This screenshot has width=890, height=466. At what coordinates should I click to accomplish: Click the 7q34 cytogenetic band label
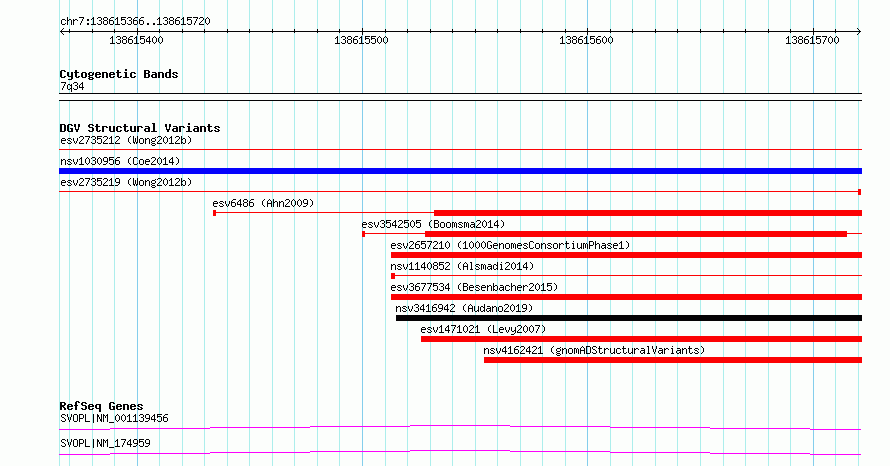(x=72, y=86)
